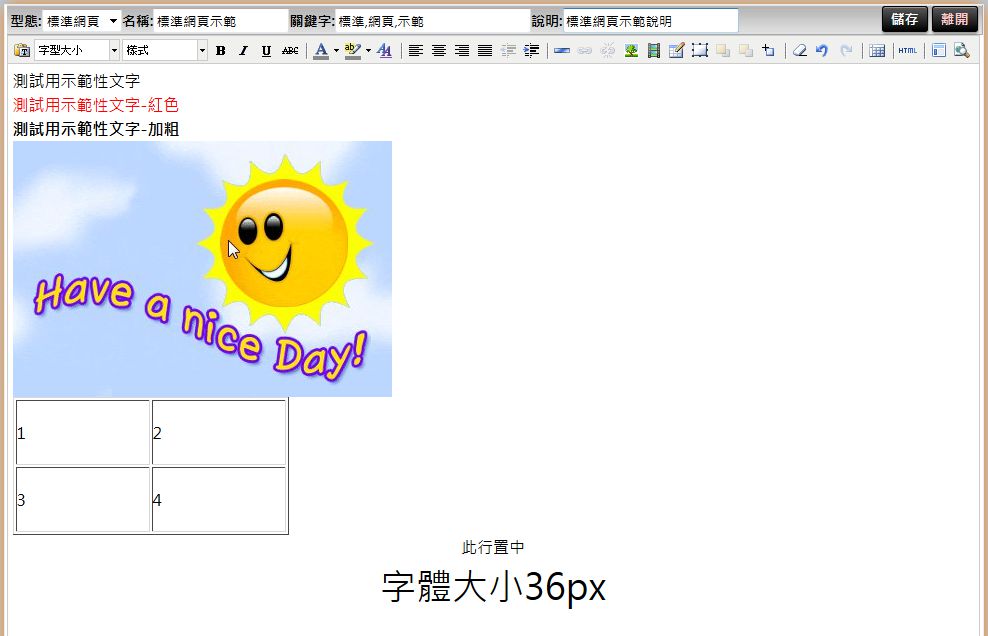988x636 pixels.
Task: Click the 關鍵字 keywords input field
Action: coord(432,21)
